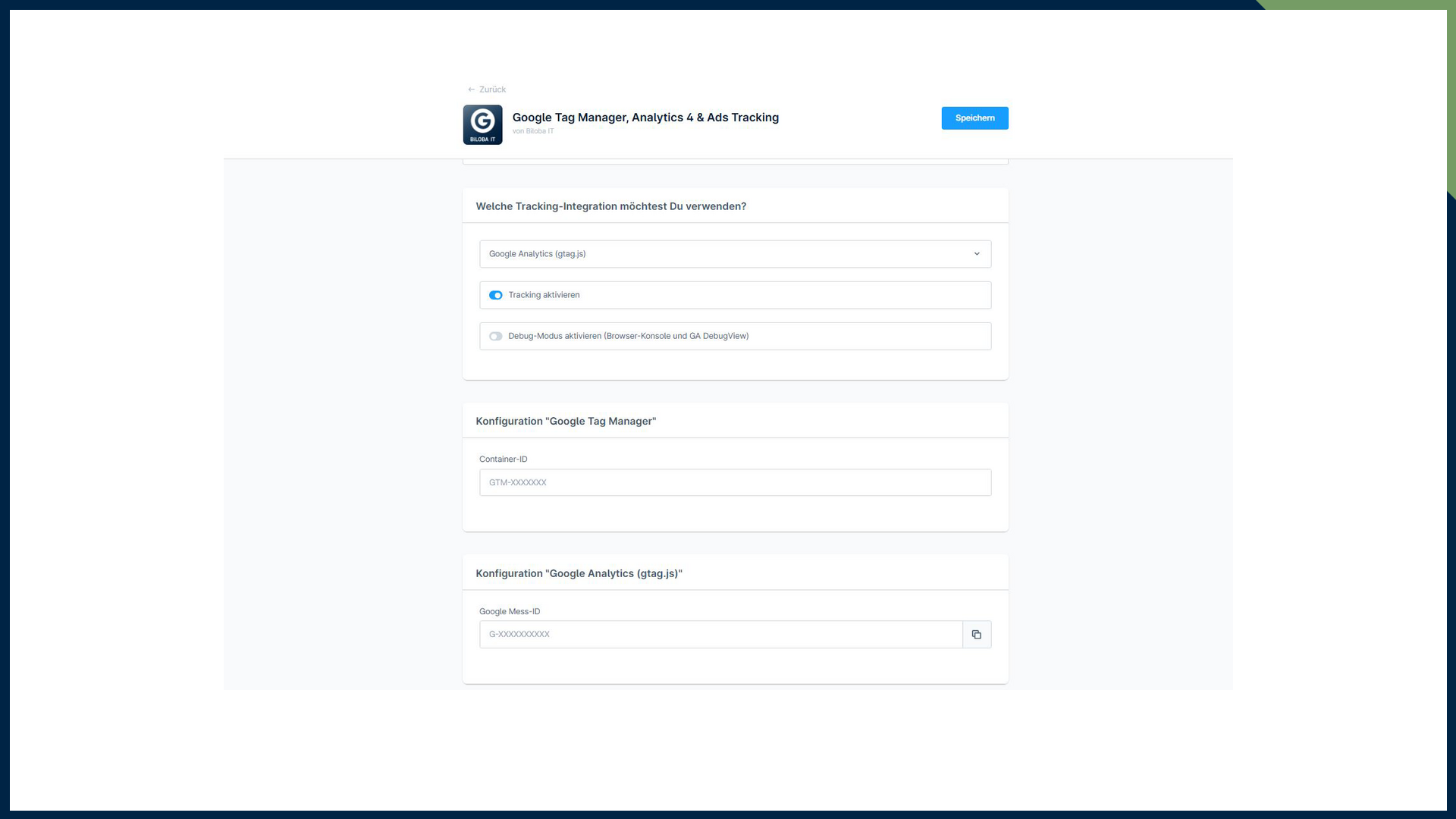Image resolution: width=1456 pixels, height=819 pixels.
Task: Copy the Google Mess-ID with the copy icon
Action: 977,635
